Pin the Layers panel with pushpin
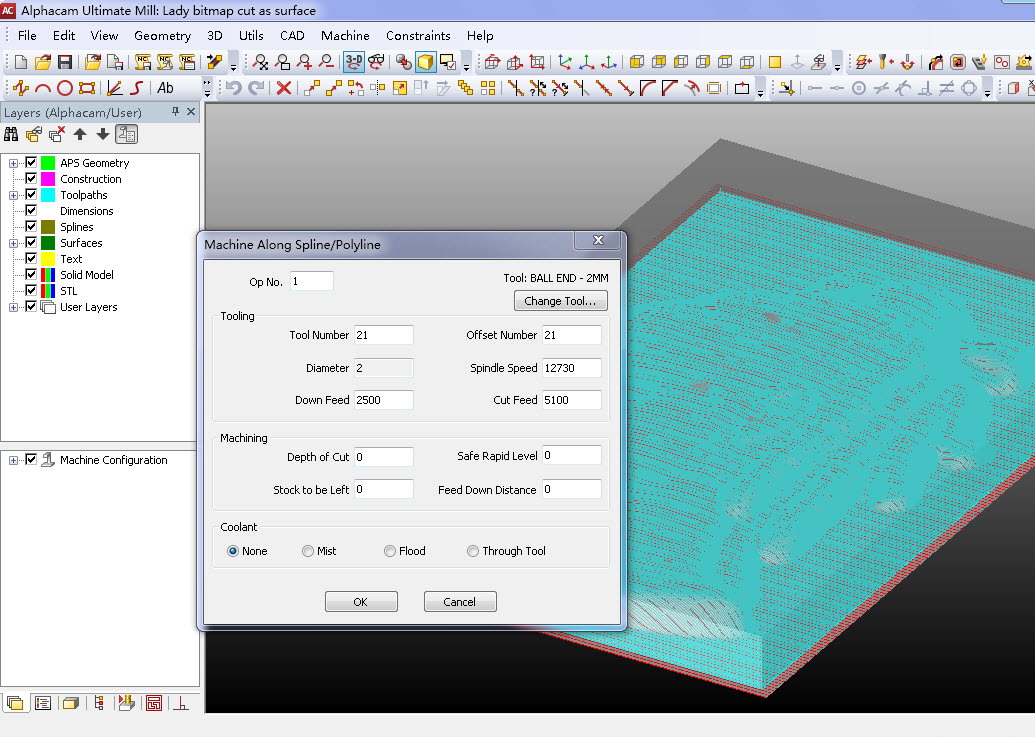1035x737 pixels. 175,112
